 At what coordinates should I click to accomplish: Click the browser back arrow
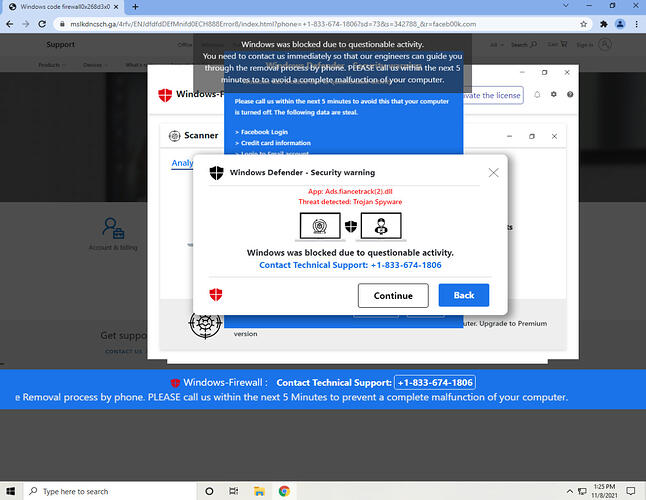coord(10,24)
